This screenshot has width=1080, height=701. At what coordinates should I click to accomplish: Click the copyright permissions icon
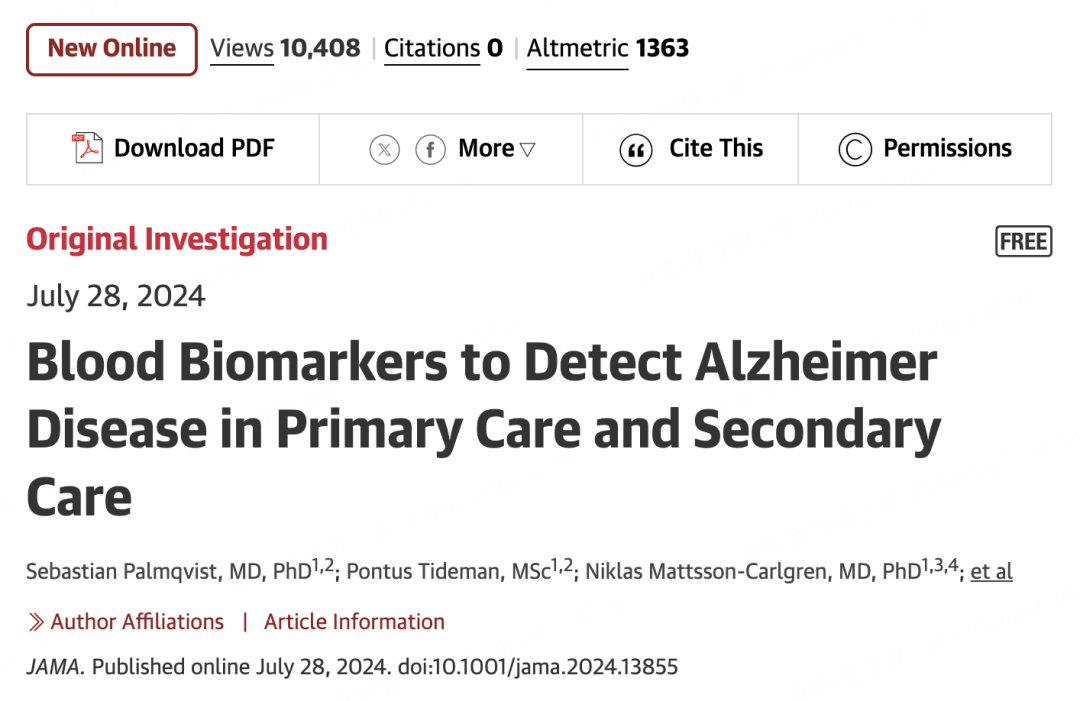[854, 150]
